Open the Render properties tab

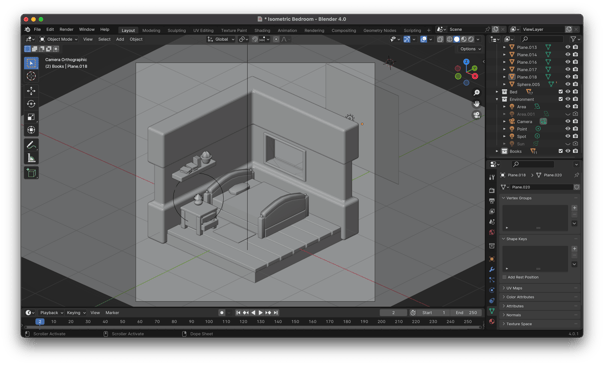[x=492, y=191]
